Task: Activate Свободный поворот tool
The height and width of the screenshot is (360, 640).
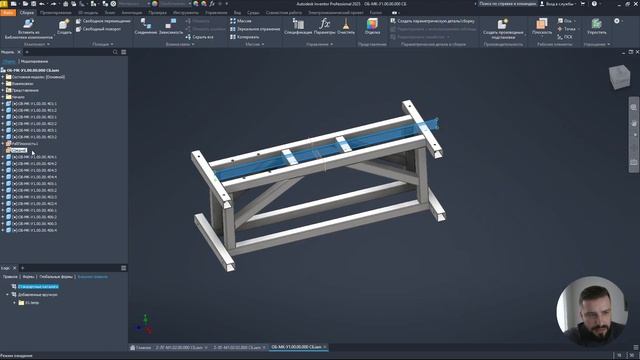Action: pyautogui.click(x=98, y=29)
